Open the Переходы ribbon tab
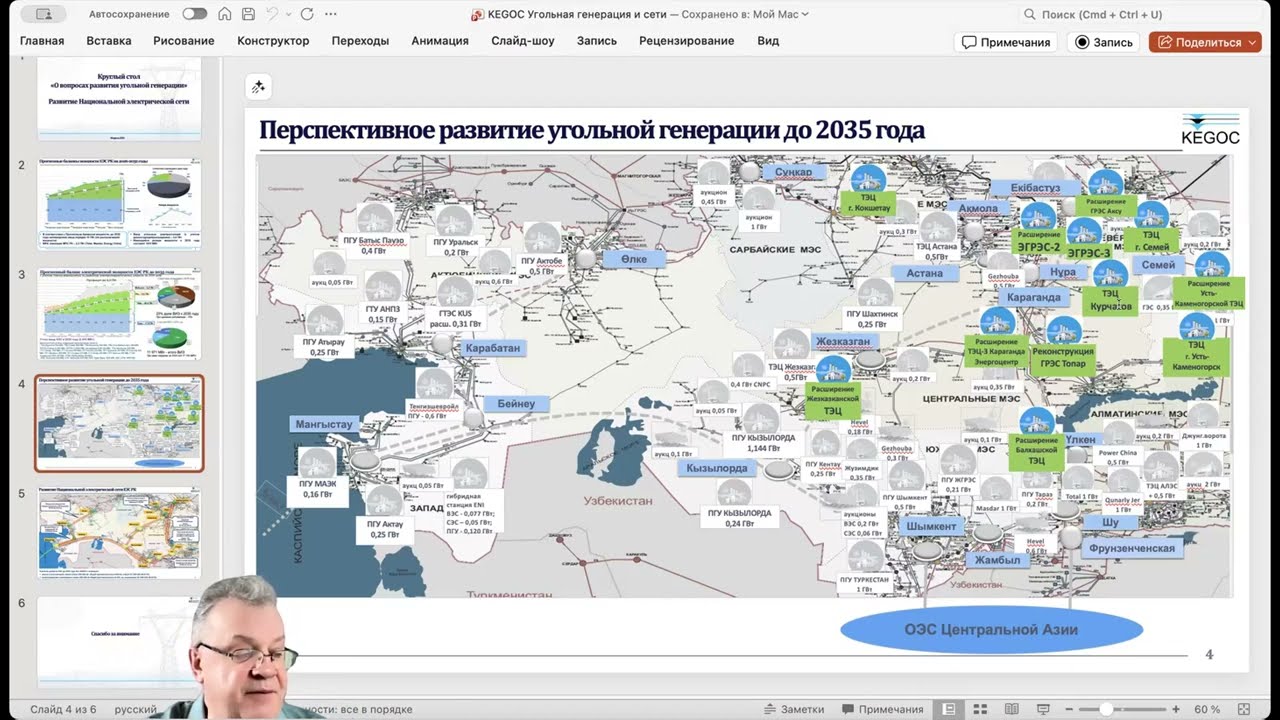This screenshot has width=1280, height=720. point(360,41)
